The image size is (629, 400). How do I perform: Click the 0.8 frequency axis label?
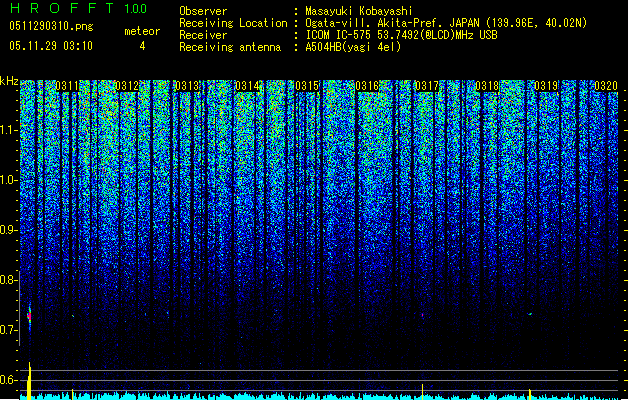(8, 280)
